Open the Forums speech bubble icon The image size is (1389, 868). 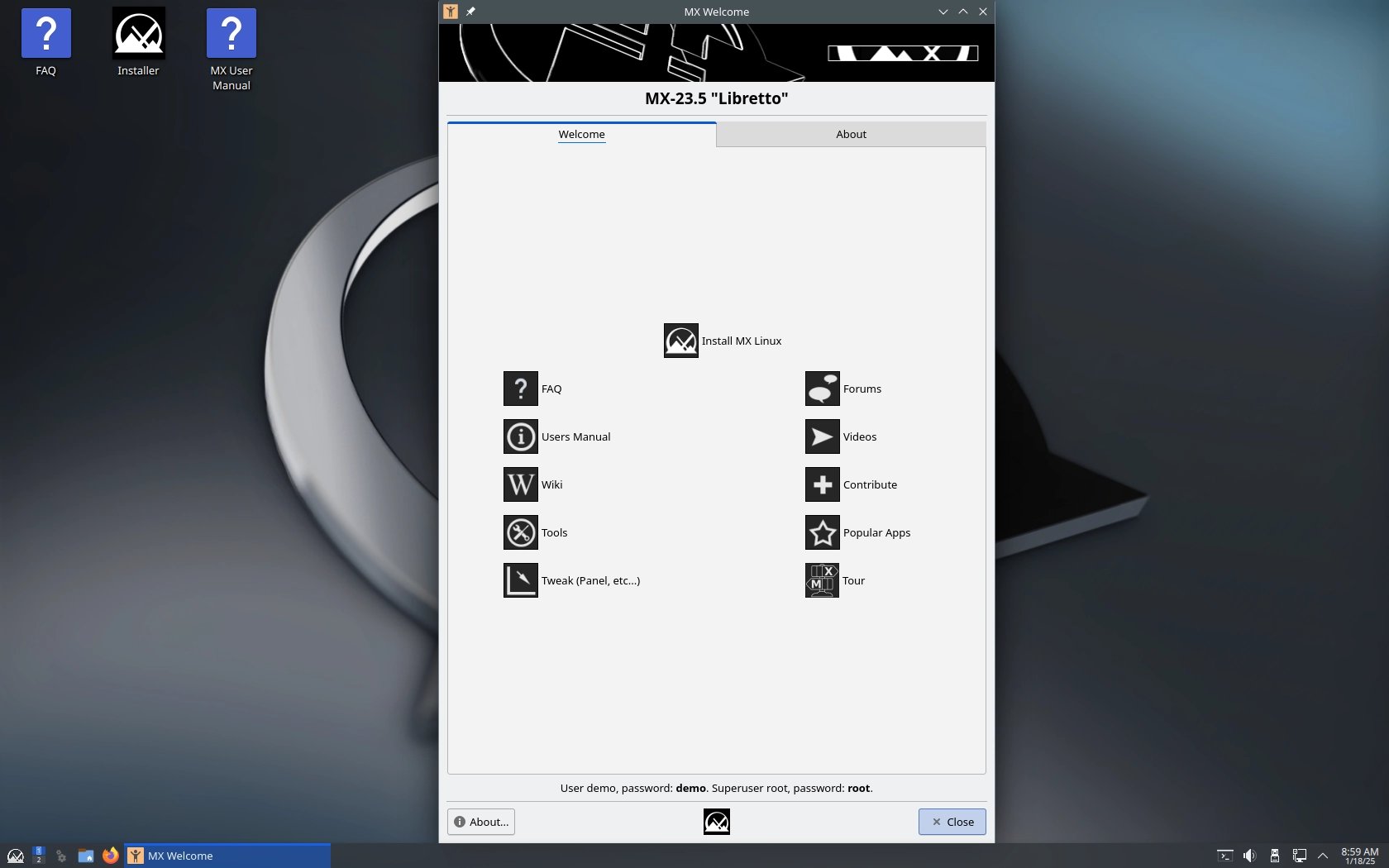(x=822, y=389)
